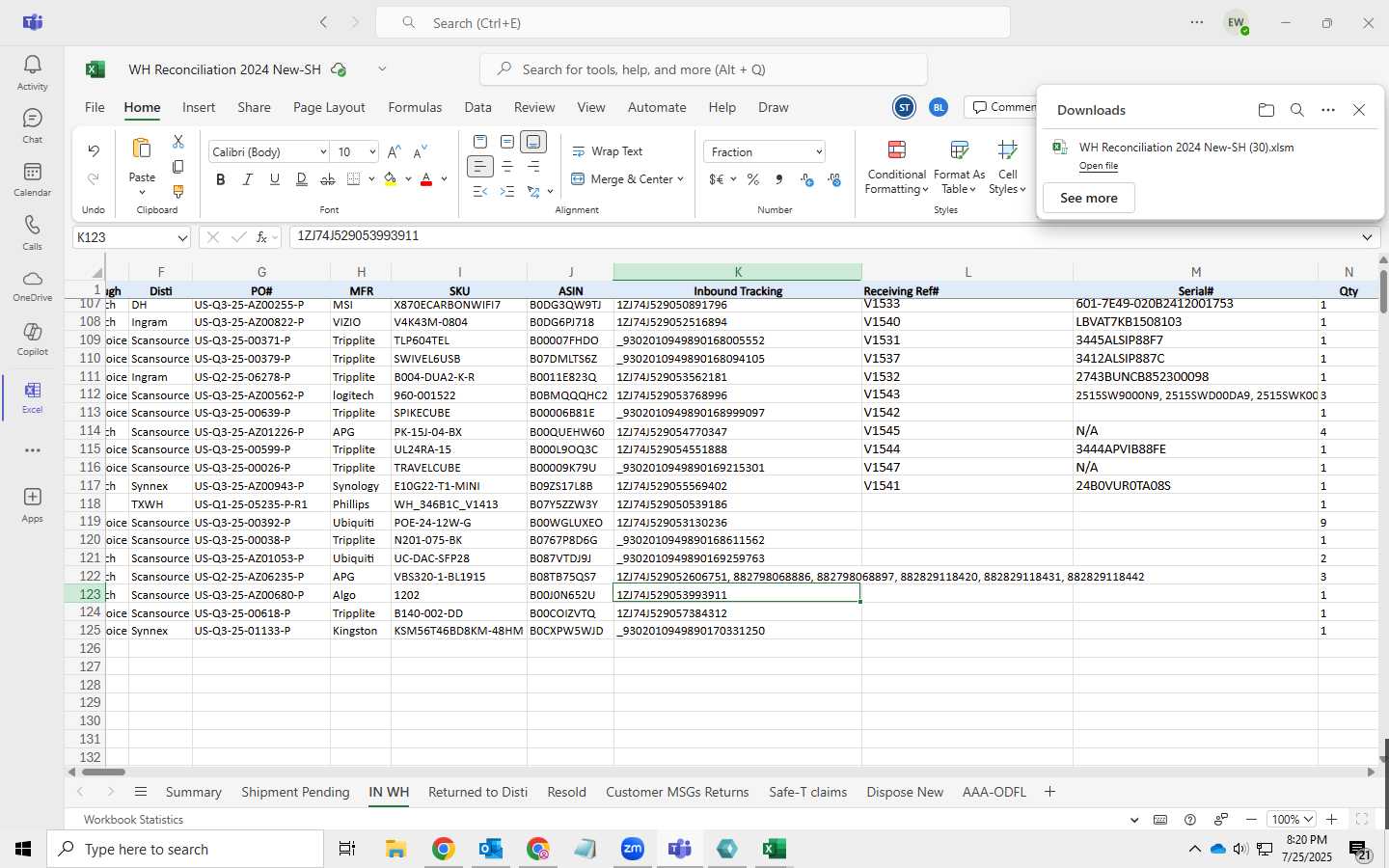
Task: Open the font size 10 dropdown
Action: (x=371, y=152)
